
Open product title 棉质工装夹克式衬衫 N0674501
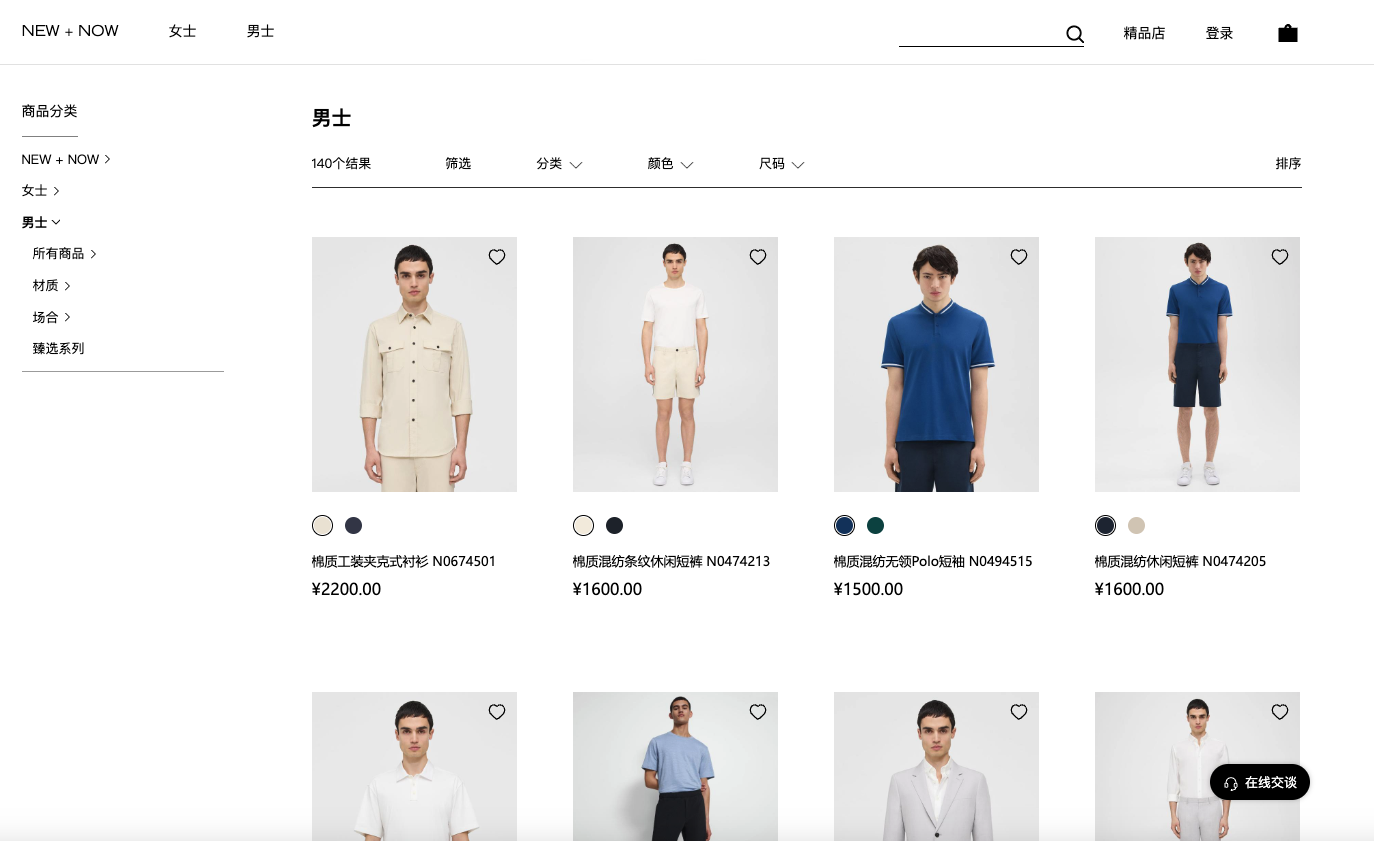point(404,562)
